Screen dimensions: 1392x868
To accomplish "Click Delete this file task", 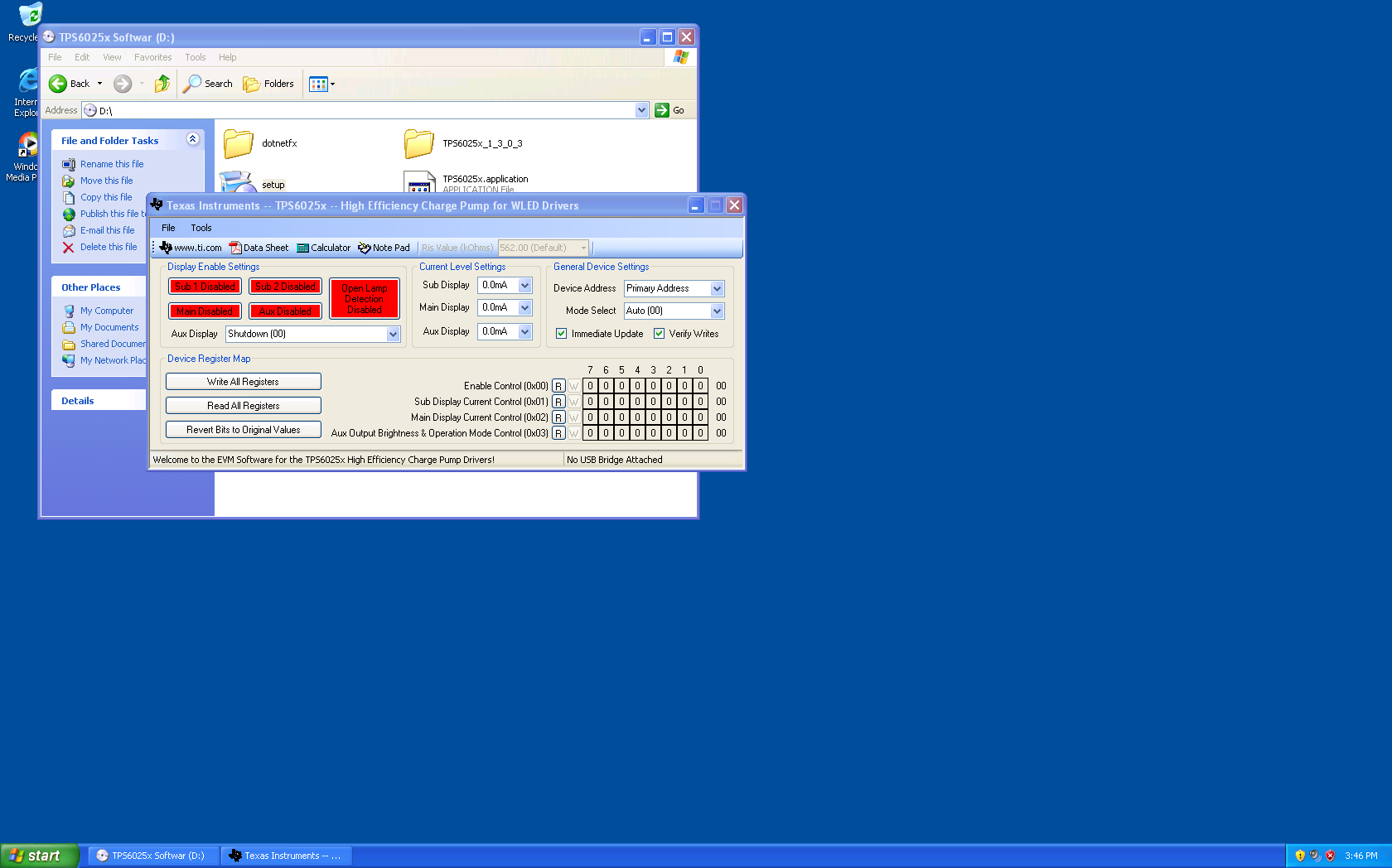I will 100,247.
